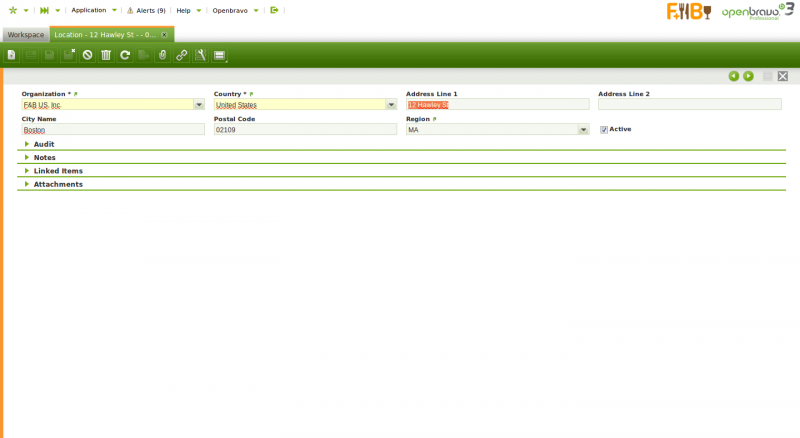Expand the Attachments section
This screenshot has height=438, width=800.
57,184
